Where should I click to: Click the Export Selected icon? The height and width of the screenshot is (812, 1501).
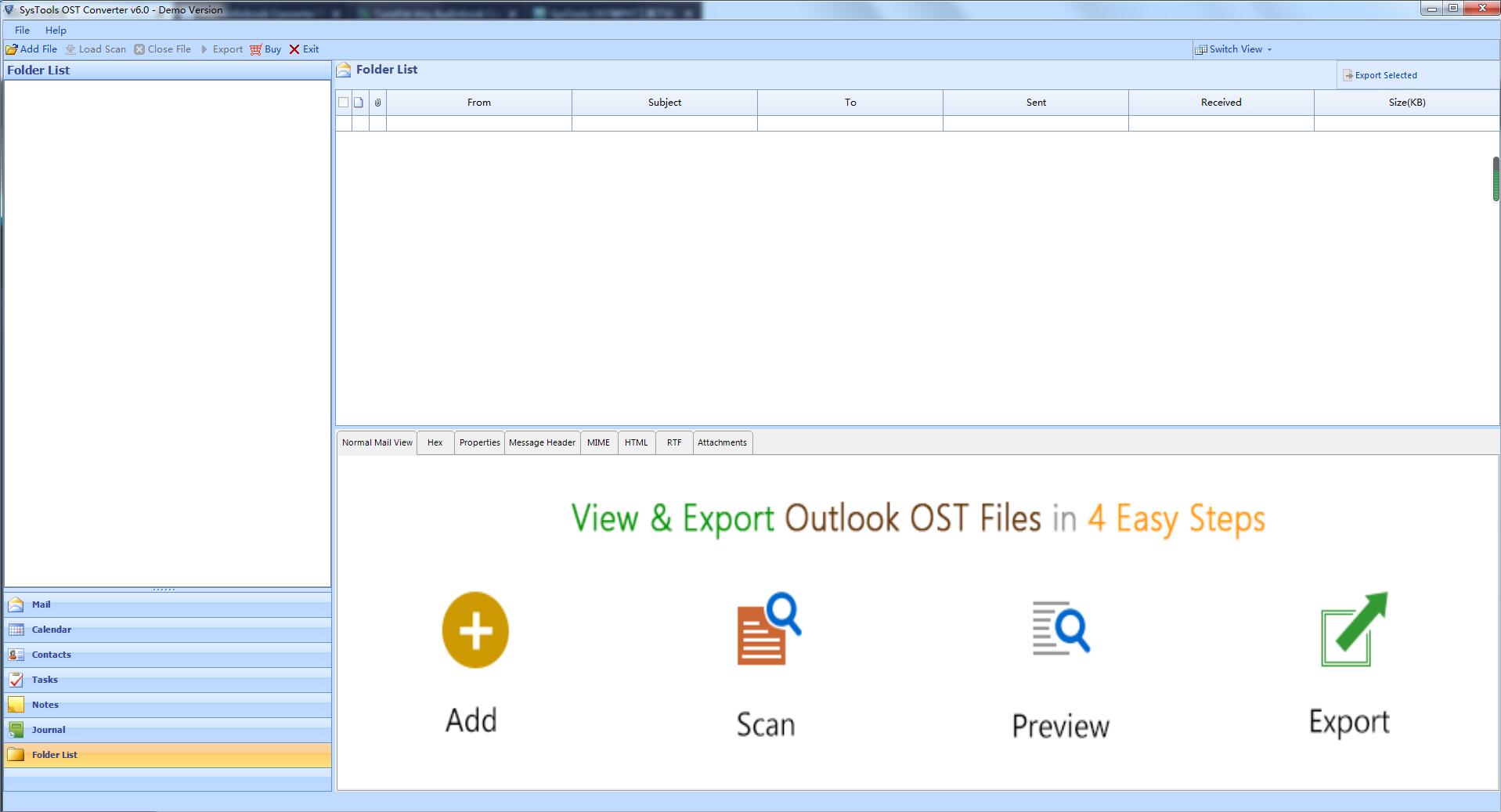pos(1348,75)
